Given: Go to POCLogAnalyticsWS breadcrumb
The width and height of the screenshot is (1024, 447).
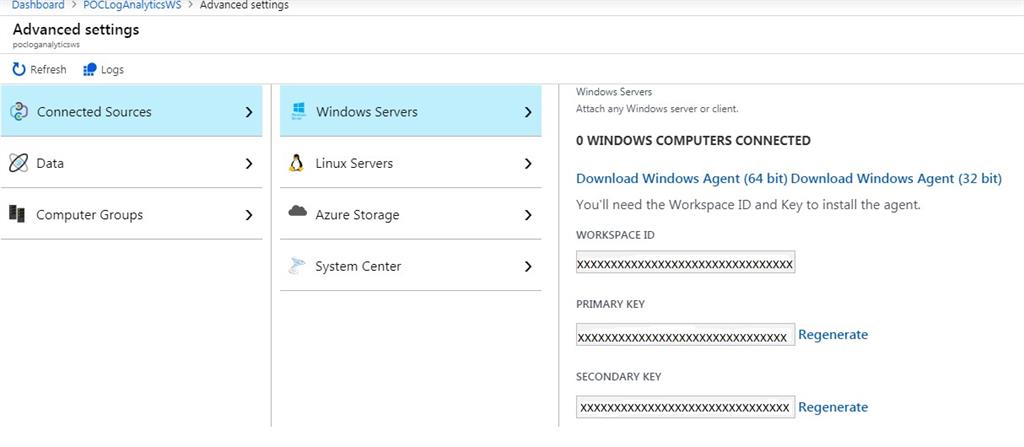Looking at the screenshot, I should click(x=132, y=5).
